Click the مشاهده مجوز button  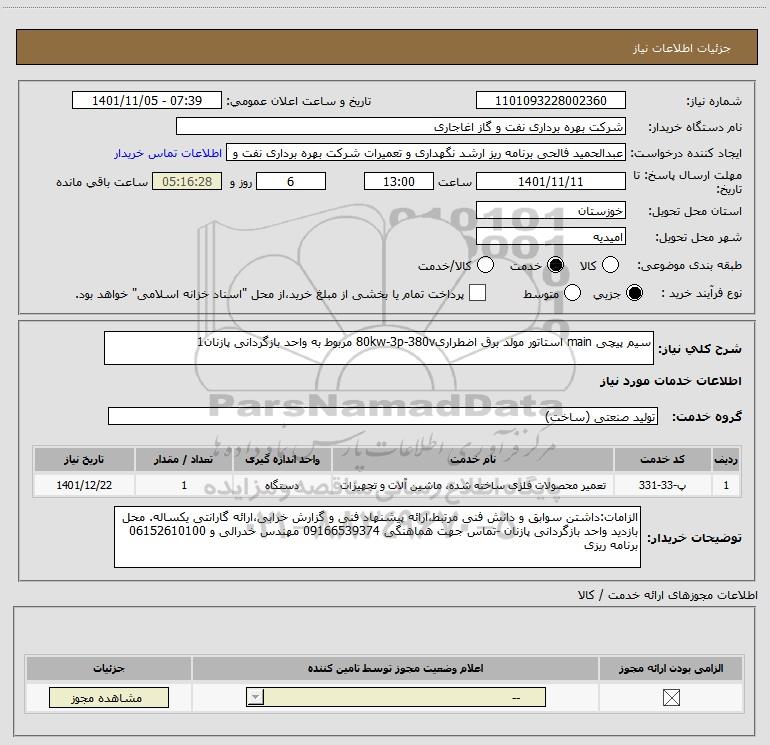pyautogui.click(x=109, y=697)
